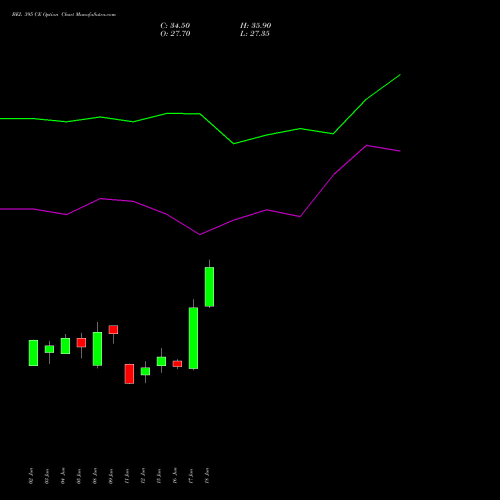Click the close value "C: 34.50"
The height and width of the screenshot is (500, 500).
click(175, 26)
